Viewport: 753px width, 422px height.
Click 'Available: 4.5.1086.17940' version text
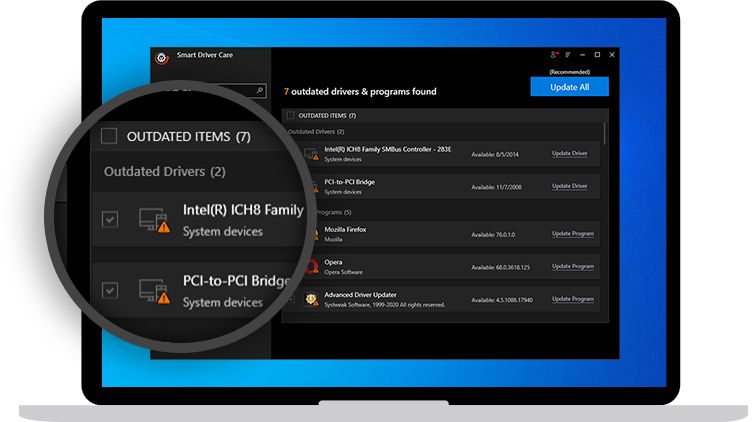502,300
